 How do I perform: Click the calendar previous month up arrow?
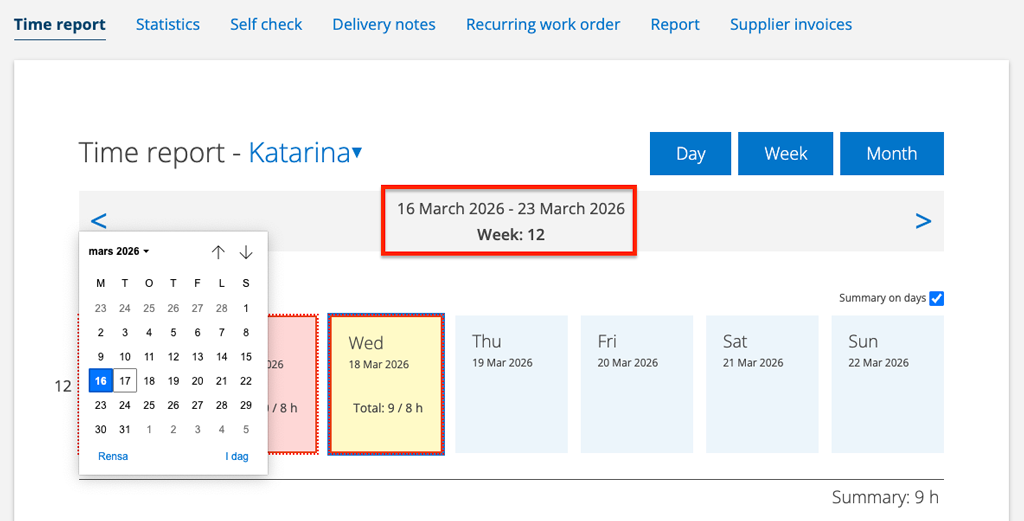tap(218, 252)
